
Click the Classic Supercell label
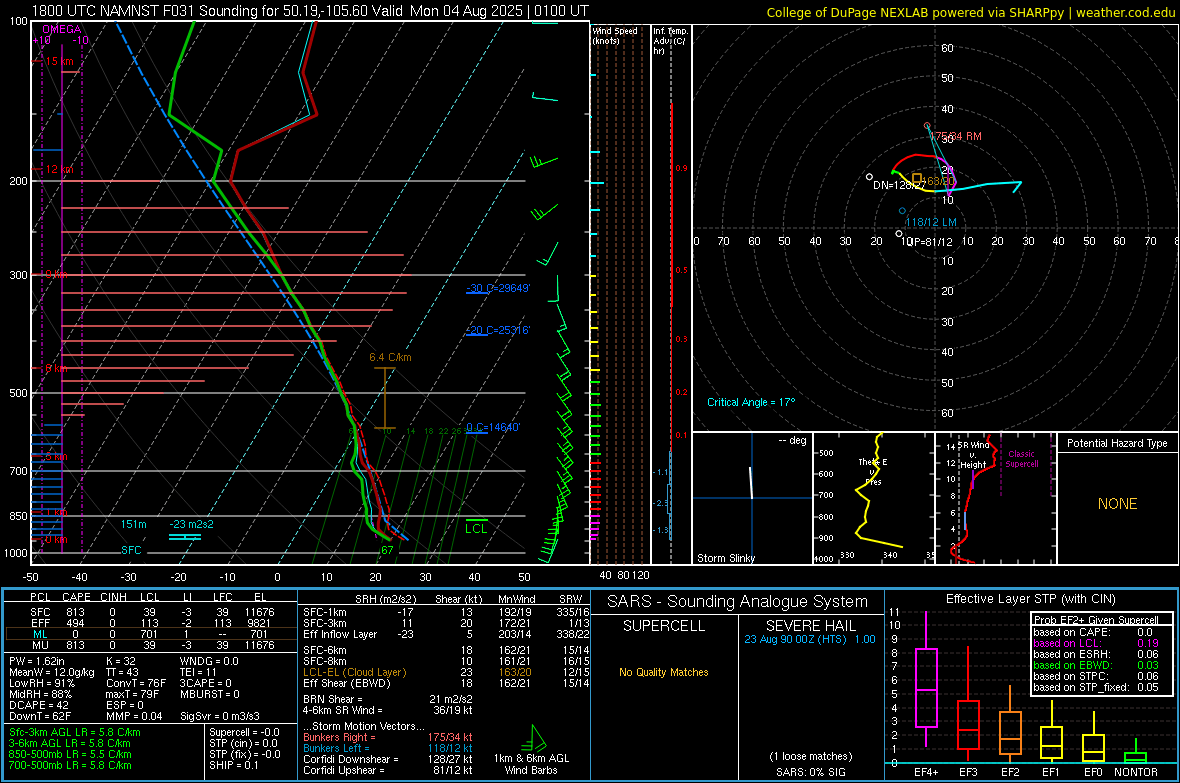click(1021, 459)
